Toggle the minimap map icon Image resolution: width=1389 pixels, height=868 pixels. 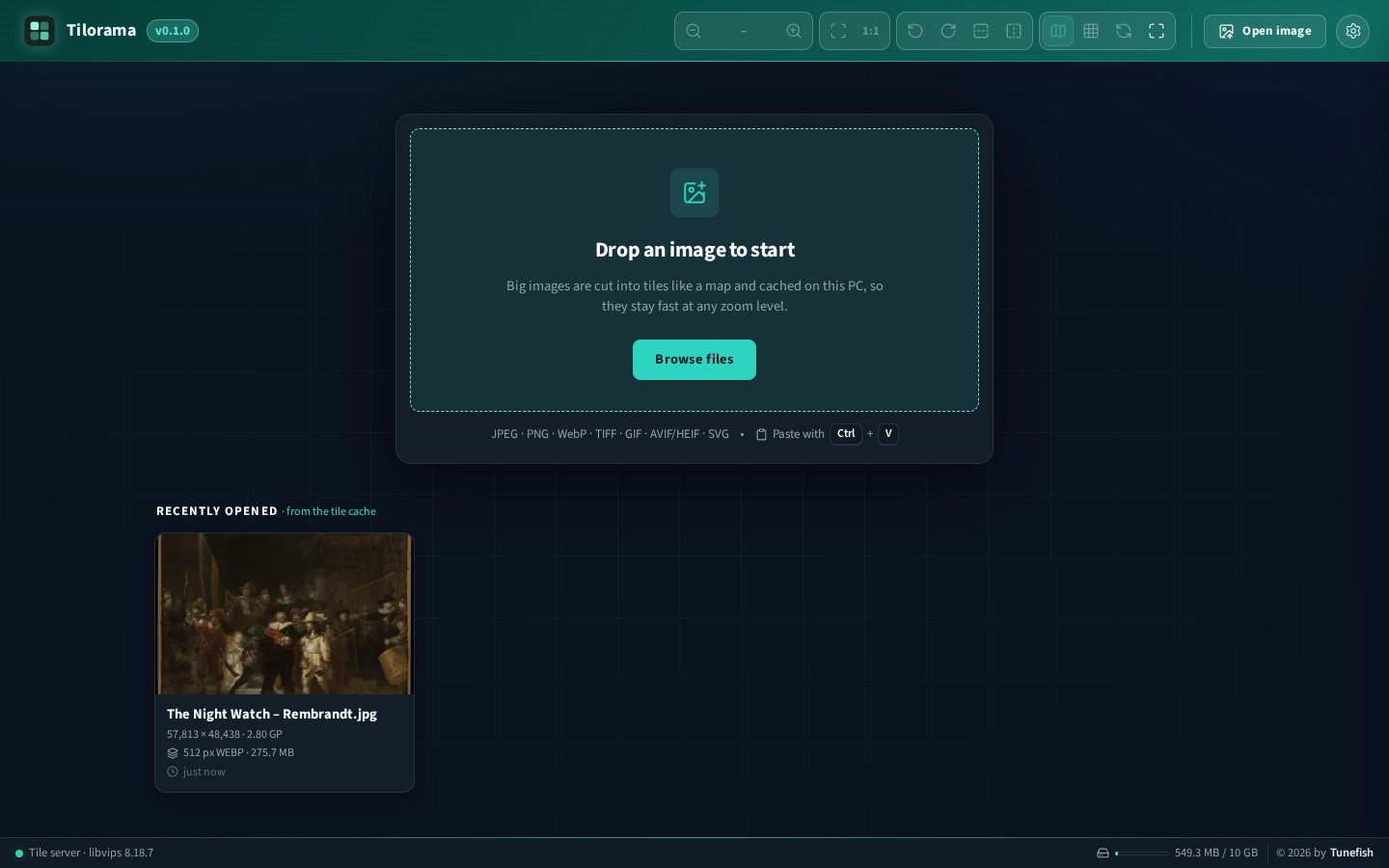pyautogui.click(x=1058, y=31)
